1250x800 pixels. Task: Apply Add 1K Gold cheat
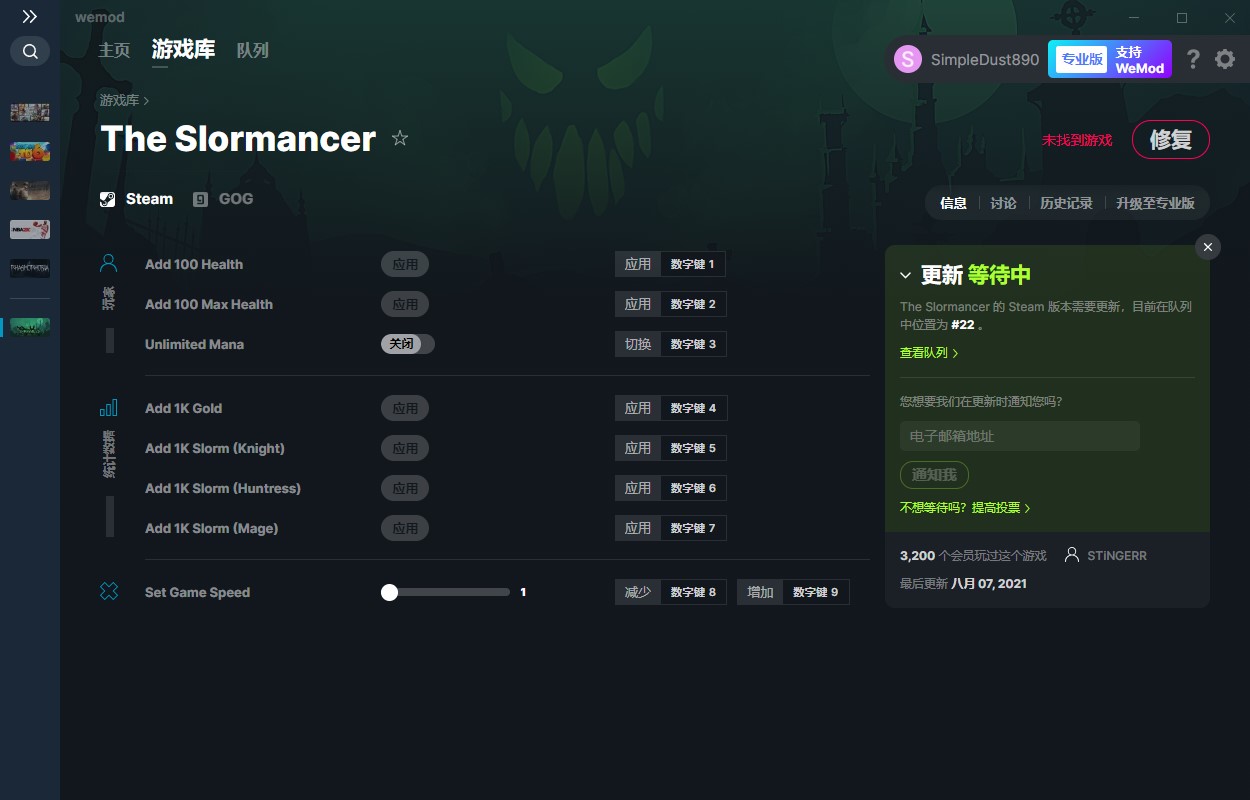405,408
